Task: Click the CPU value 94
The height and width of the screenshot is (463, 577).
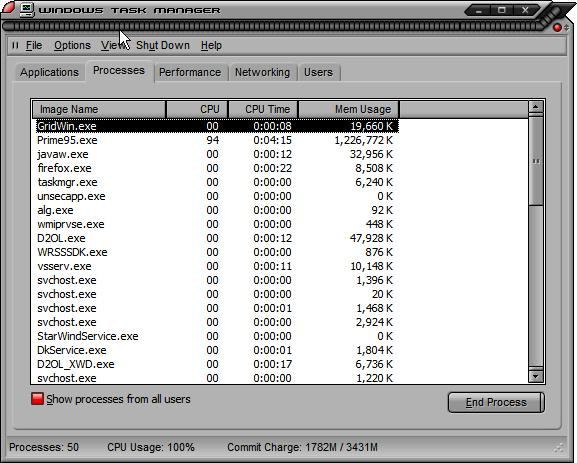Action: tap(212, 140)
